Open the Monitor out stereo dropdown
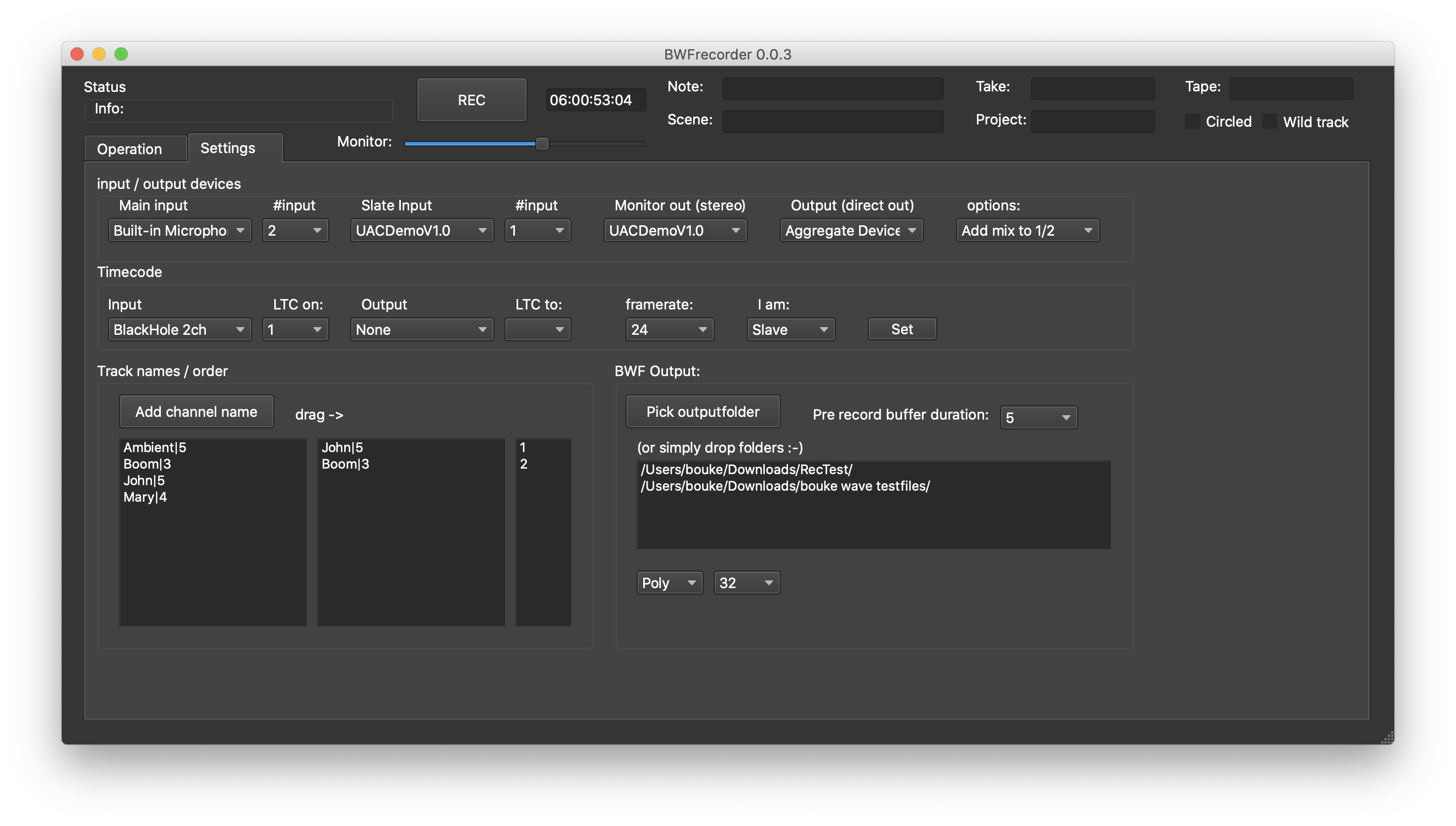Screen dimensions: 1456x826 coord(675,230)
